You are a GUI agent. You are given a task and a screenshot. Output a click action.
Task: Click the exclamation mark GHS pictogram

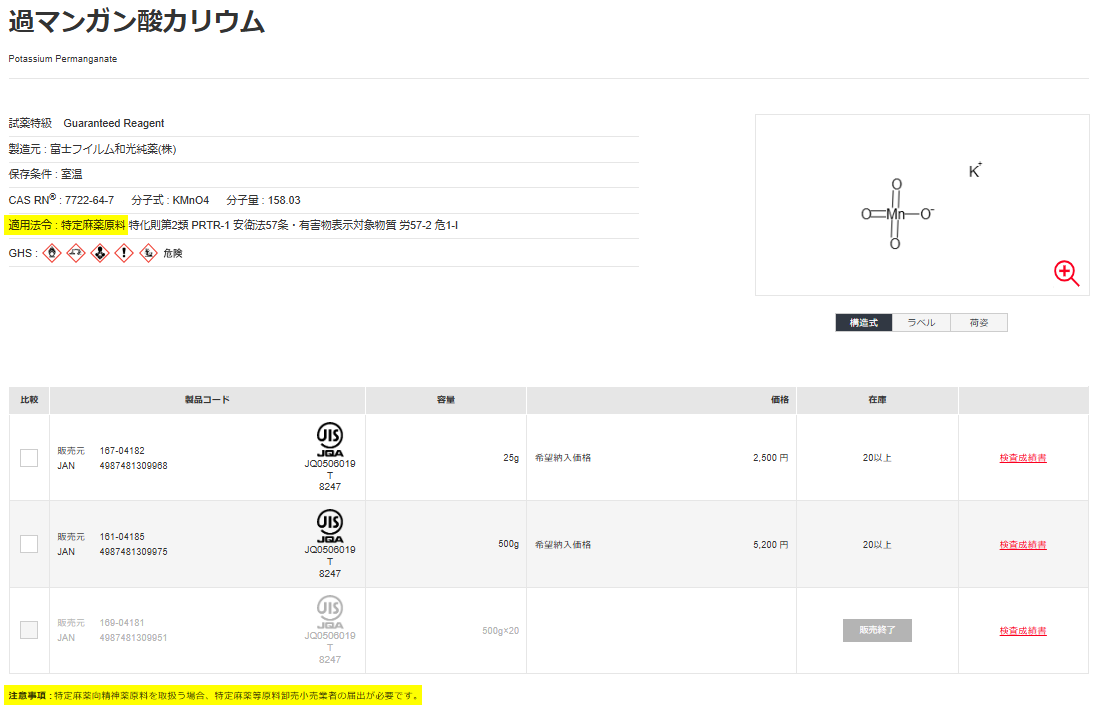122,253
